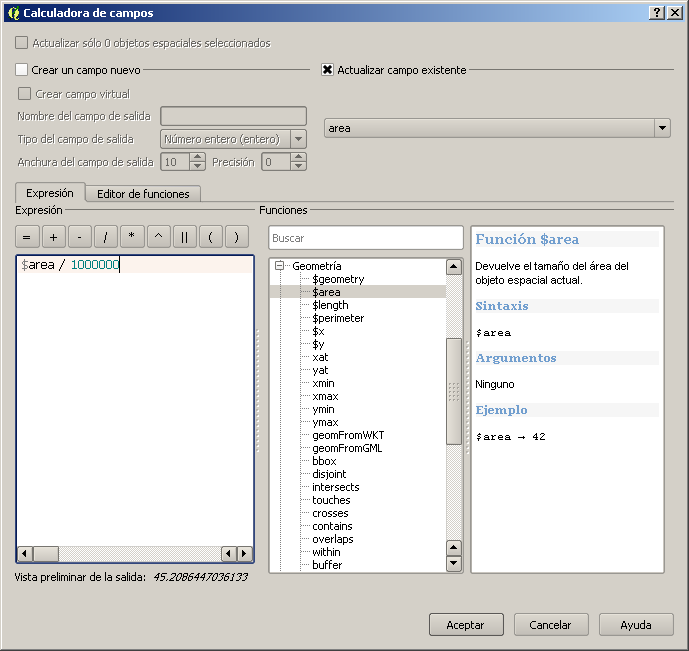Insert the power caret operator
Screen dimensions: 689x651
[159, 237]
